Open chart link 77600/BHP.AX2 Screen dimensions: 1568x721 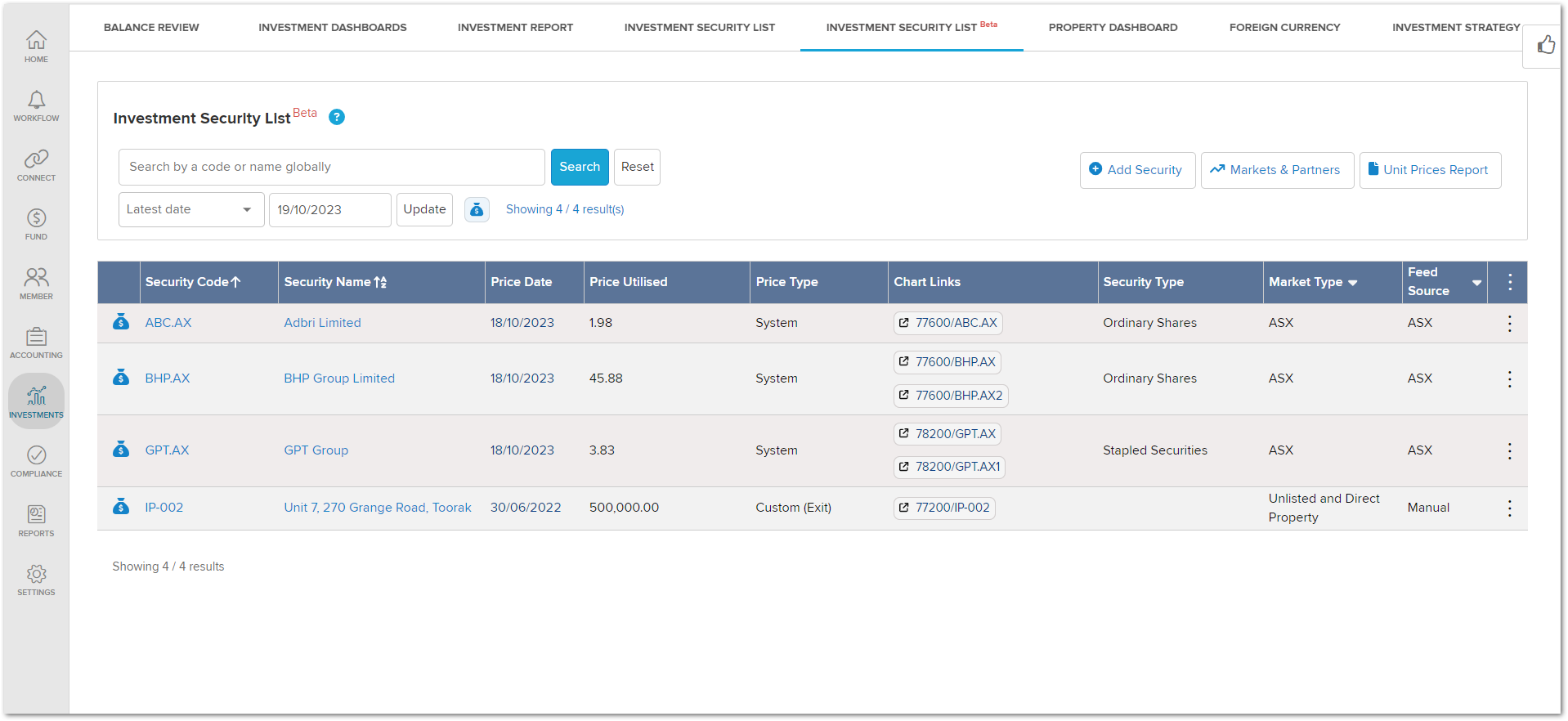click(x=951, y=396)
